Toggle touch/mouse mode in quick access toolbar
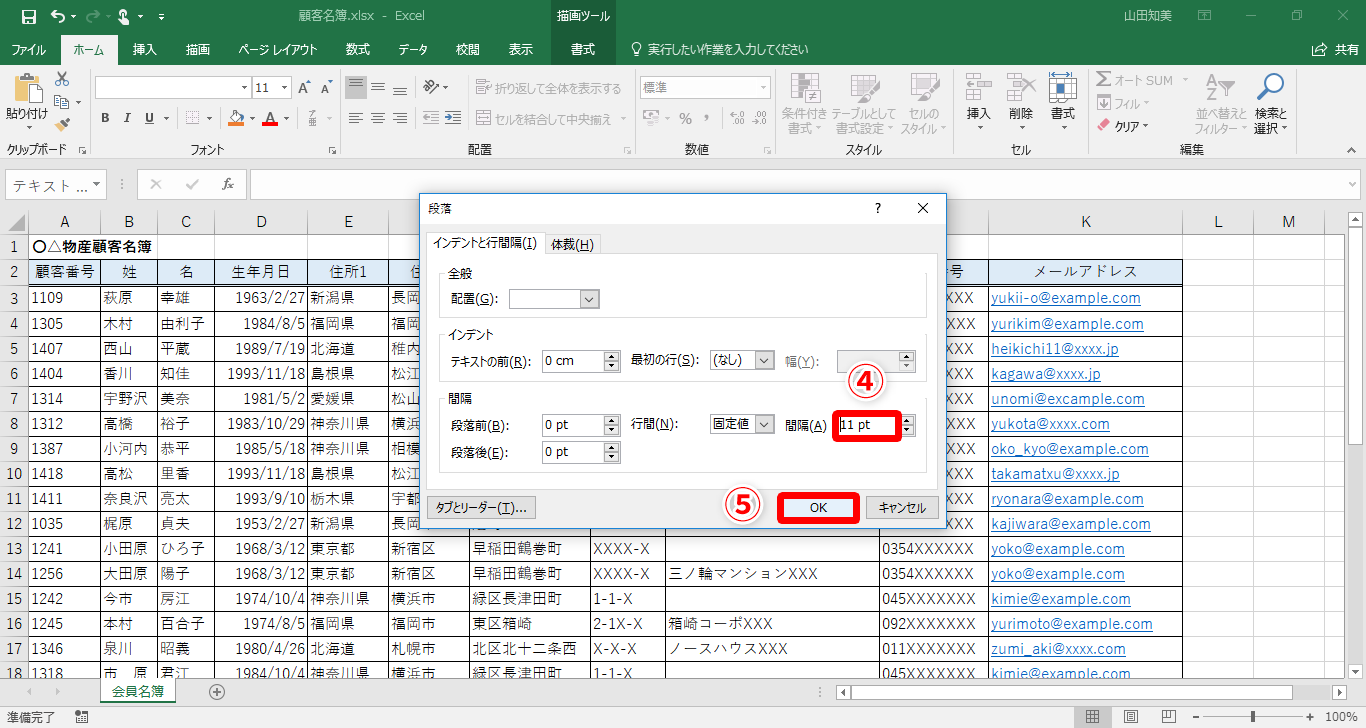 click(124, 17)
